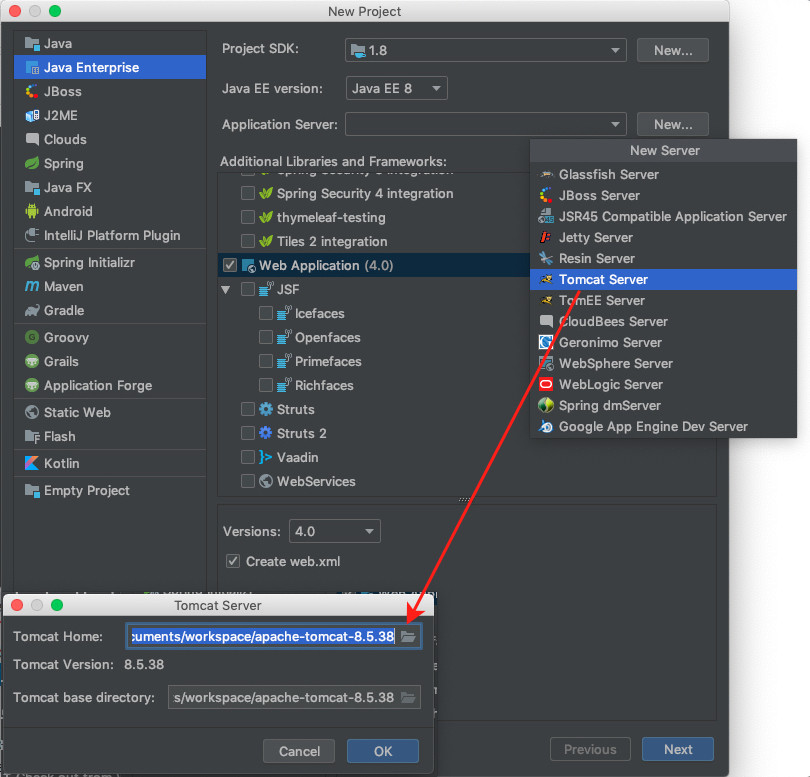810x777 pixels.
Task: Open the Java EE version dropdown
Action: [396, 89]
